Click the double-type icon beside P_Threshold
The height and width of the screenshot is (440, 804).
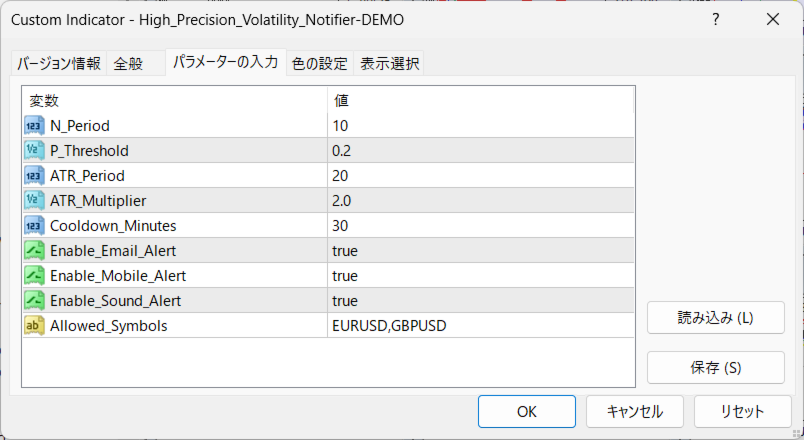(x=35, y=151)
